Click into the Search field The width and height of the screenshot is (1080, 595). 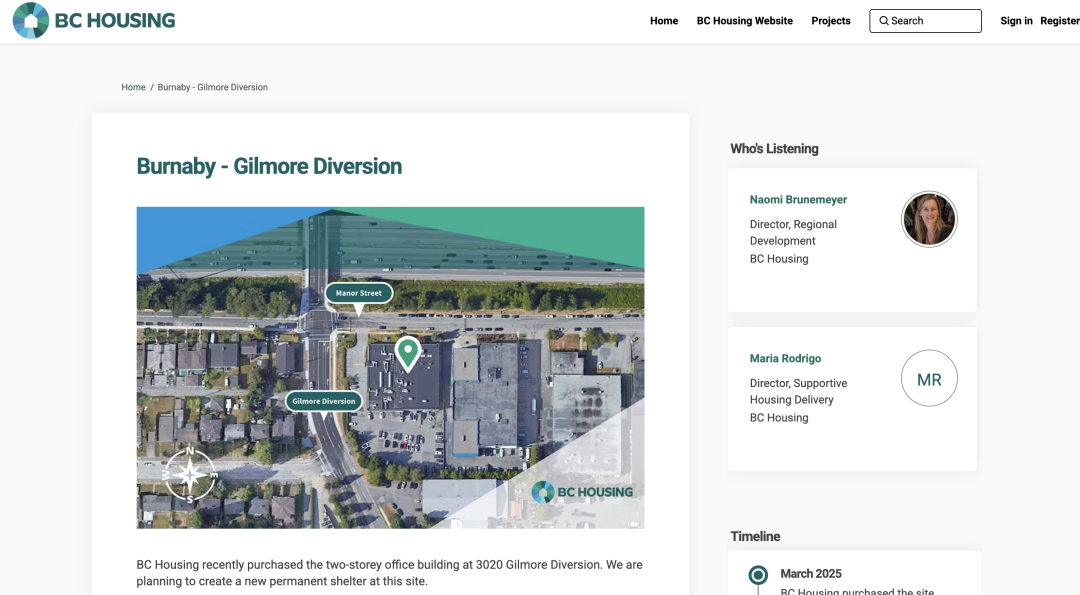925,21
